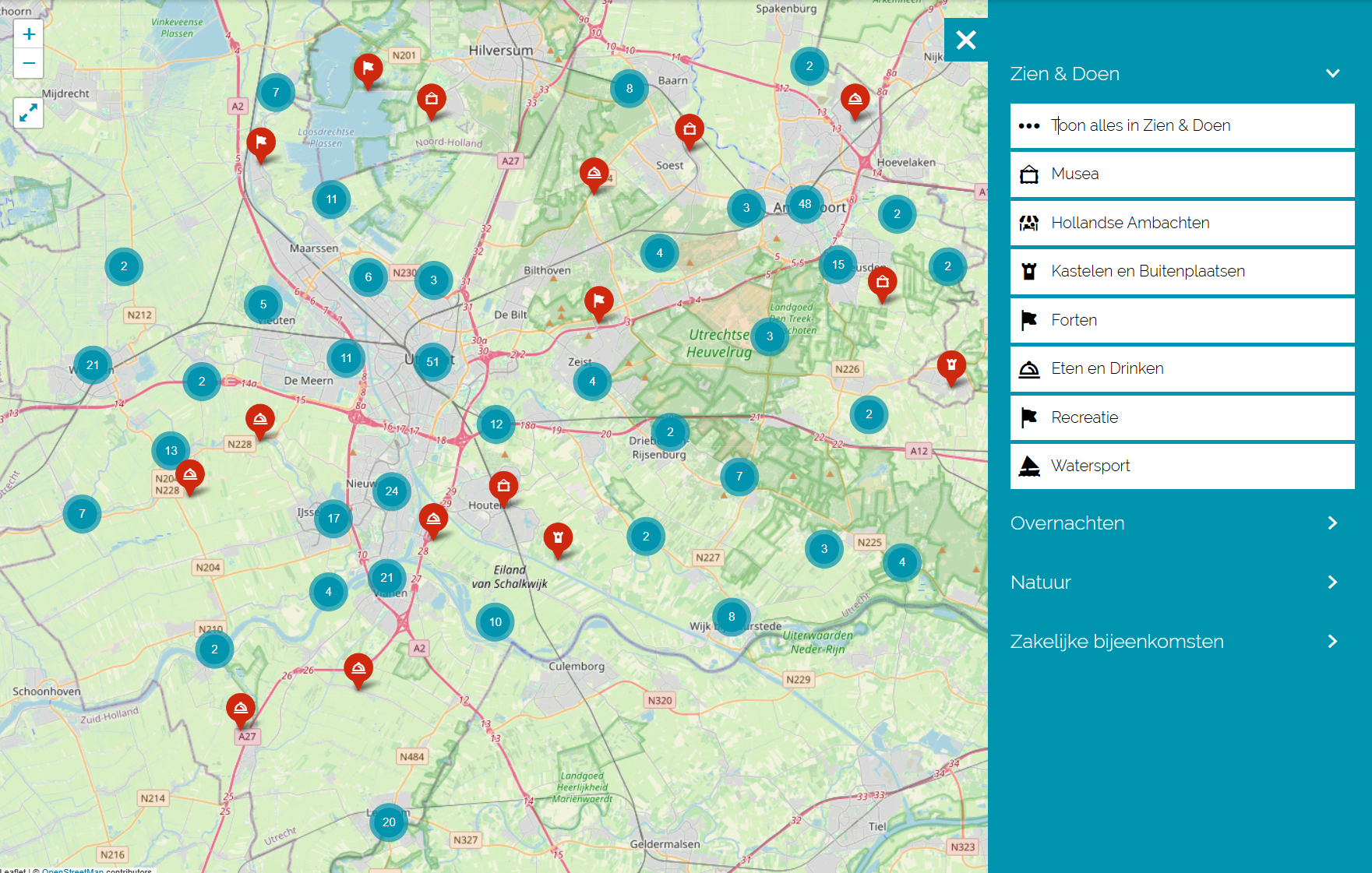Zoom in on the map
The height and width of the screenshot is (873, 1372).
29,34
